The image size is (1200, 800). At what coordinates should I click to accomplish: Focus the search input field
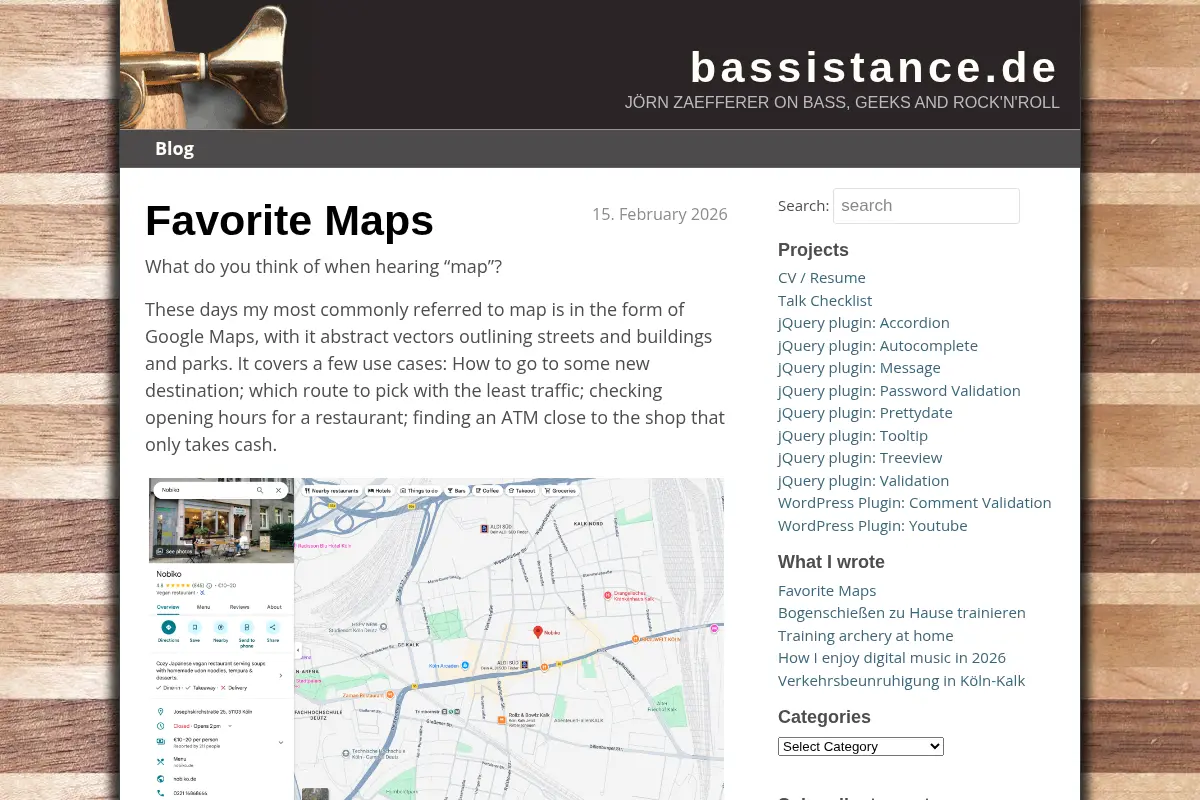coord(926,206)
